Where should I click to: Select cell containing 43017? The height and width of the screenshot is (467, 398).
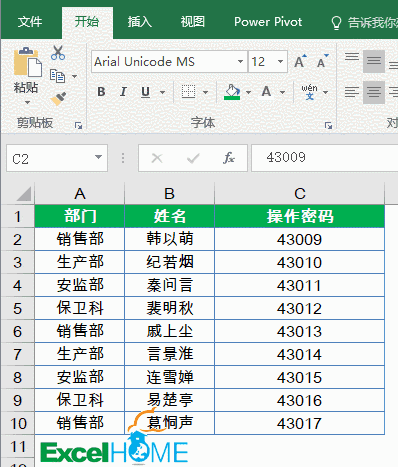tap(300, 423)
